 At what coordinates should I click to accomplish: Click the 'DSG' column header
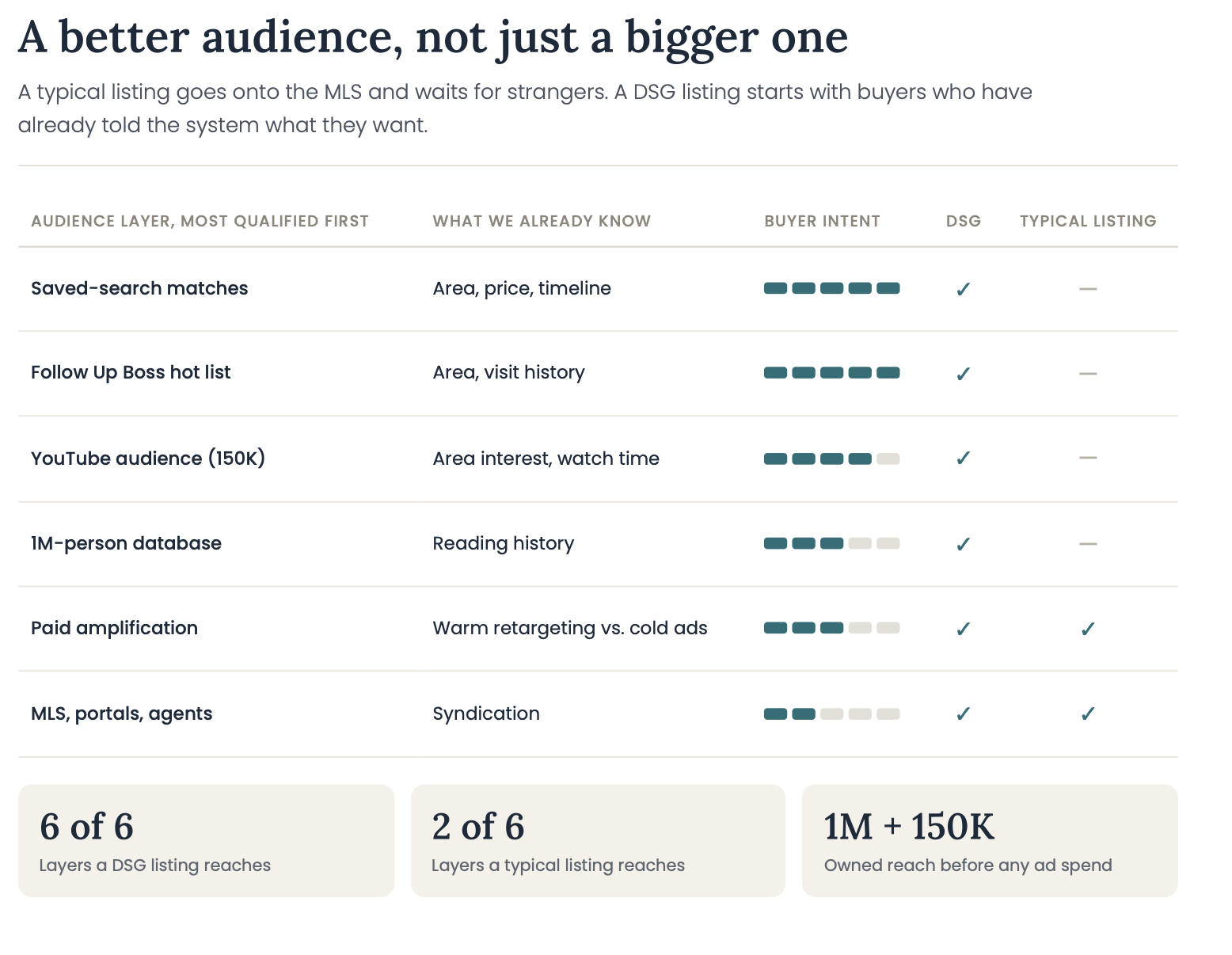pyautogui.click(x=964, y=221)
